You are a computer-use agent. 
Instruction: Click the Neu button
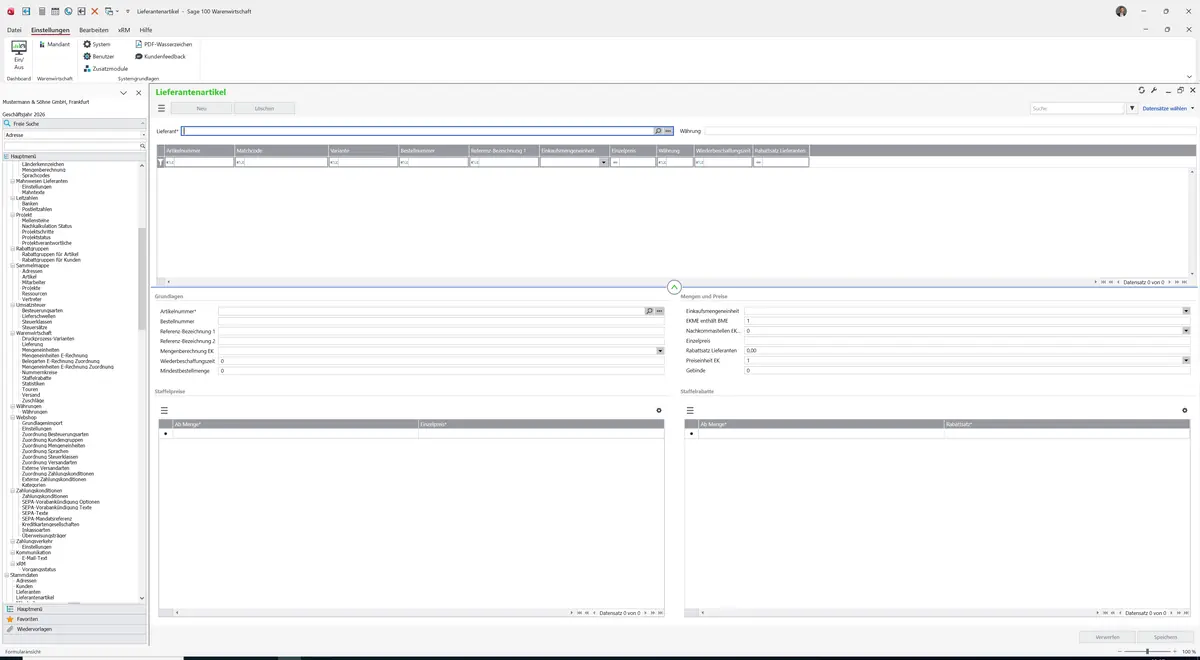tap(201, 108)
